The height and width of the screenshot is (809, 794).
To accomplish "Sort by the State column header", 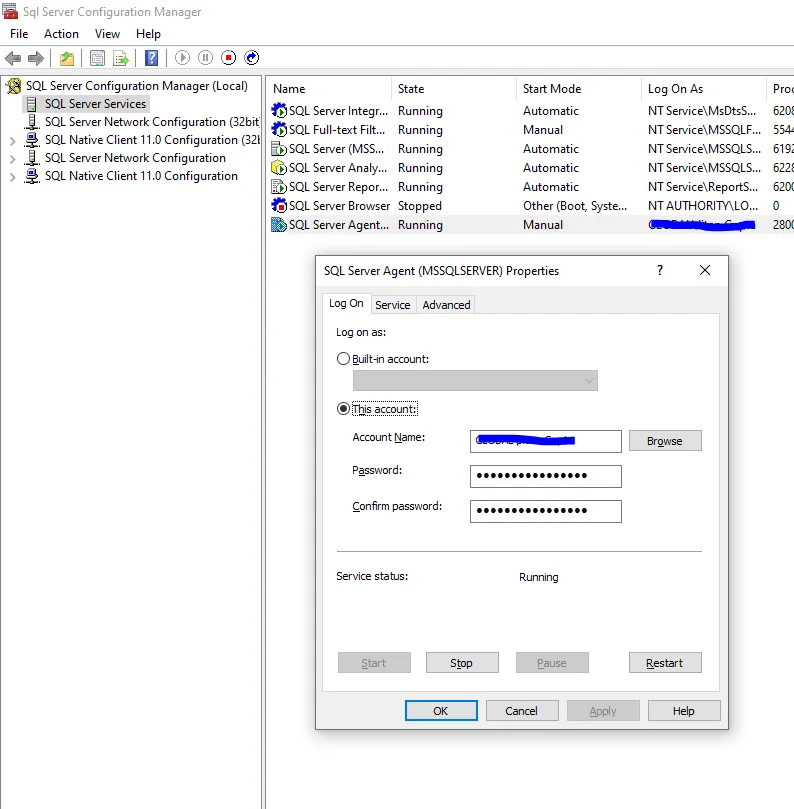I will [454, 89].
